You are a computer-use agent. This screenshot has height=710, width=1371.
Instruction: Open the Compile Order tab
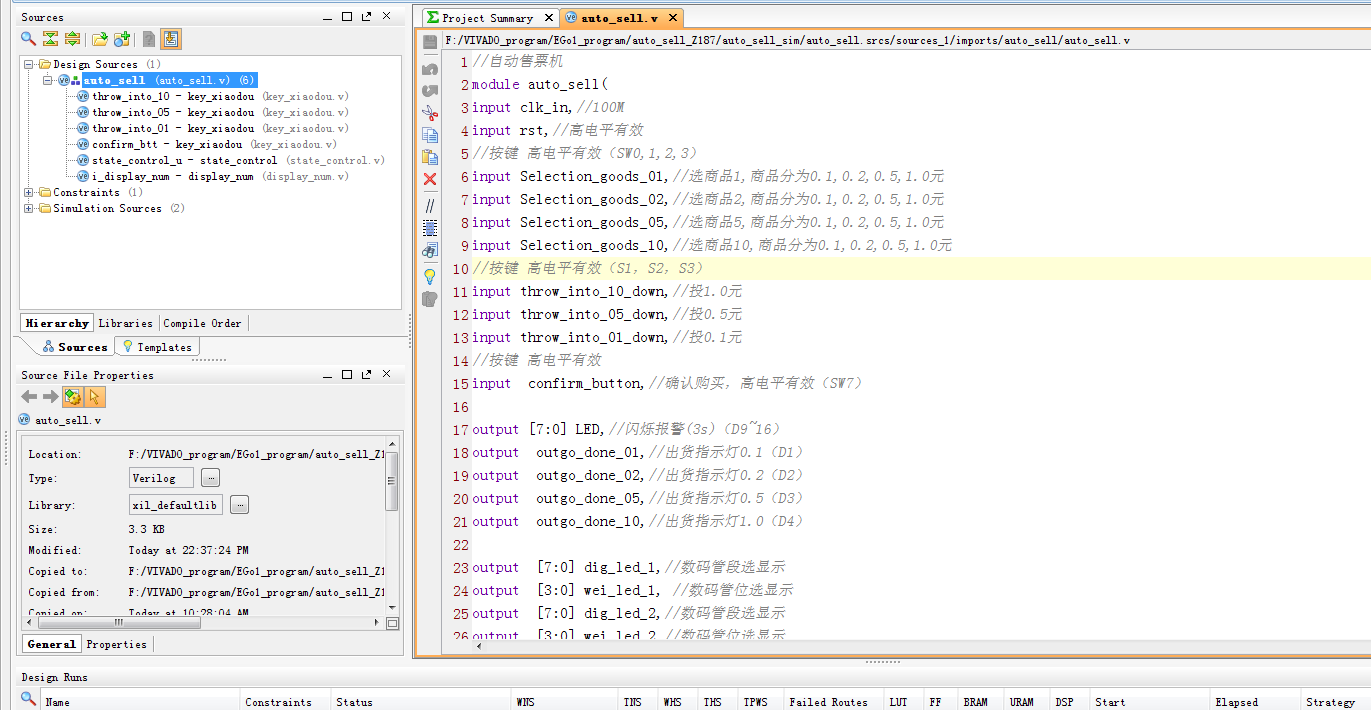tap(203, 323)
